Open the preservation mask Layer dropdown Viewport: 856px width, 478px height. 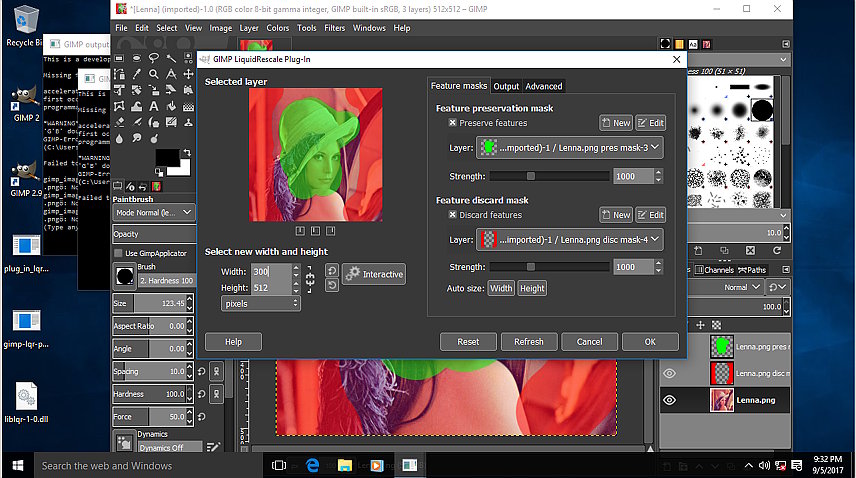[570, 147]
